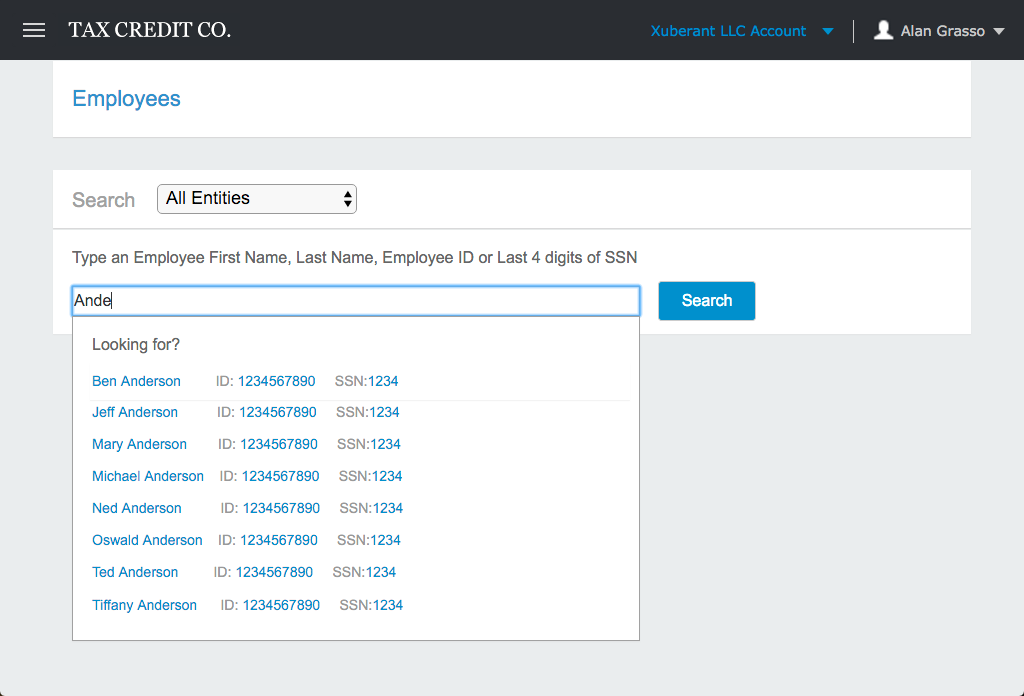Click Tiffany Anderson's ID number
The image size is (1024, 696).
(282, 606)
